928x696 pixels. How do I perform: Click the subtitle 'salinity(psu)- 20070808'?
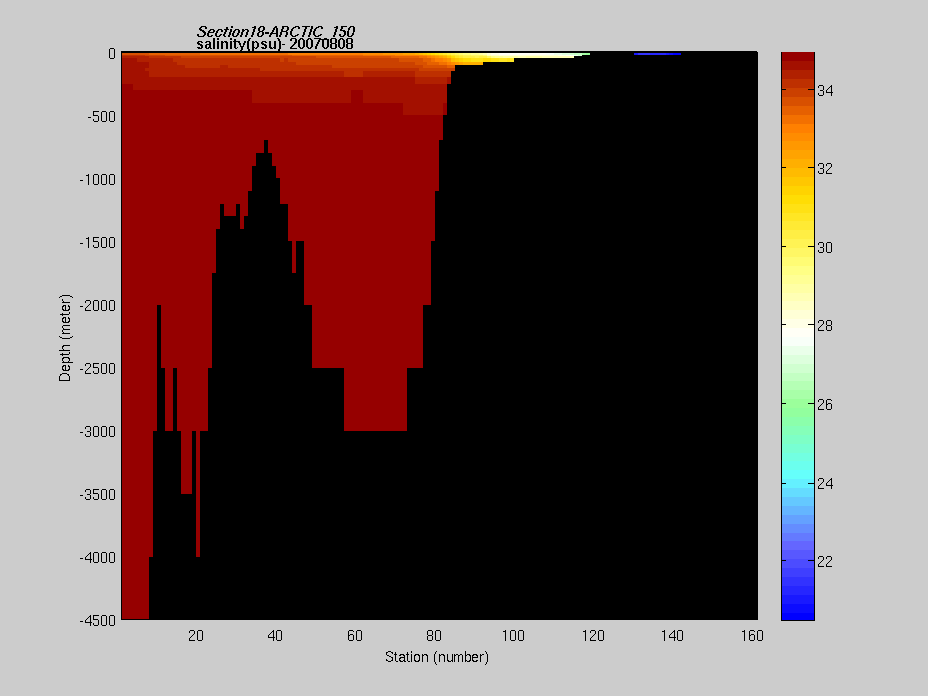click(275, 44)
